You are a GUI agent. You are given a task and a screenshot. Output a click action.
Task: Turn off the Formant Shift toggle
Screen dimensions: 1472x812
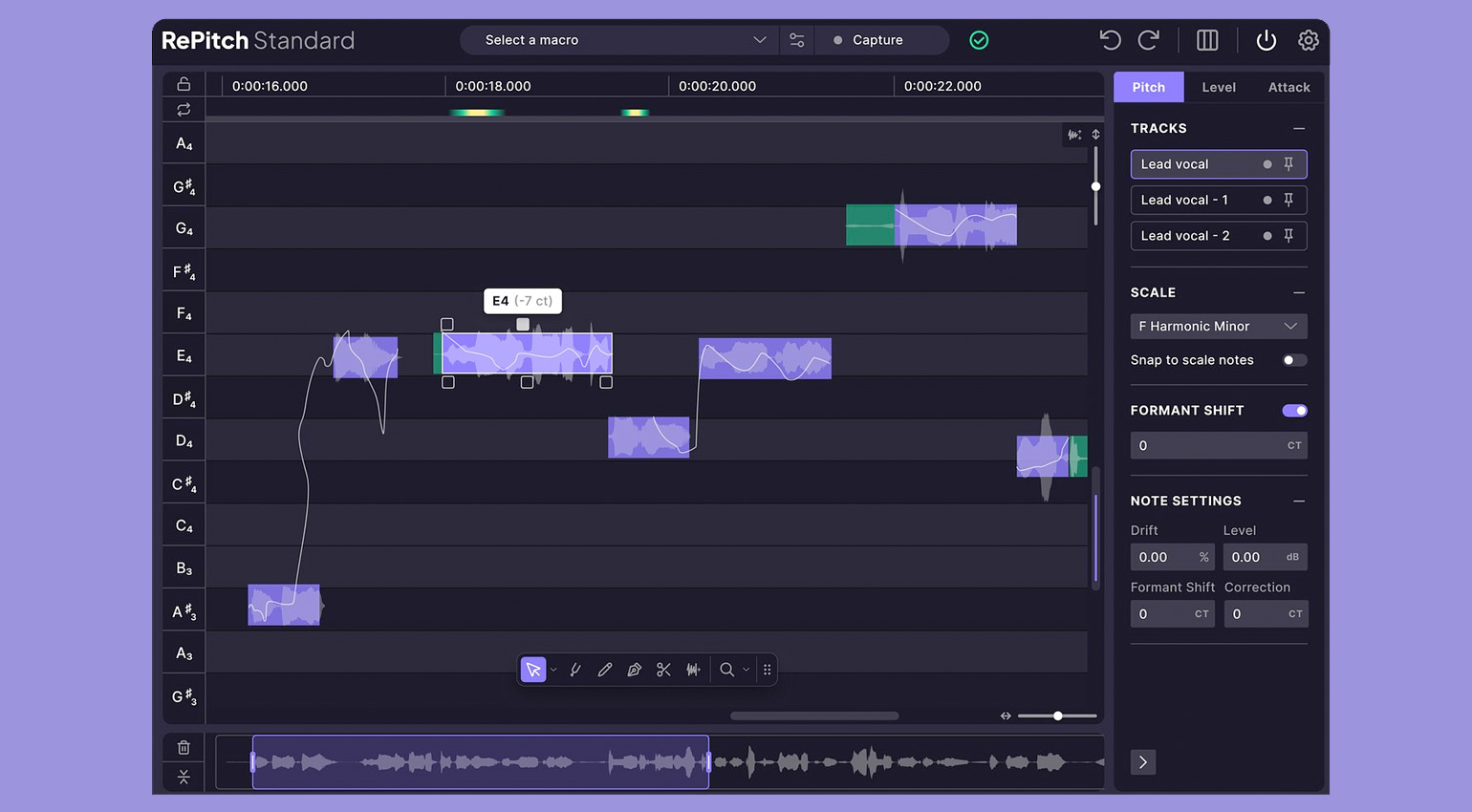1294,411
